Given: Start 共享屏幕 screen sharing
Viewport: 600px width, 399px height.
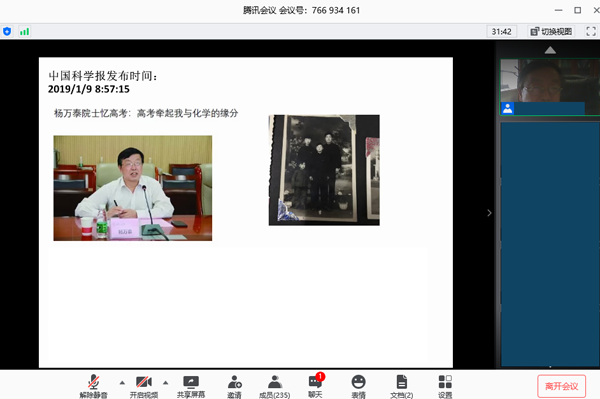Looking at the screenshot, I should point(191,386).
